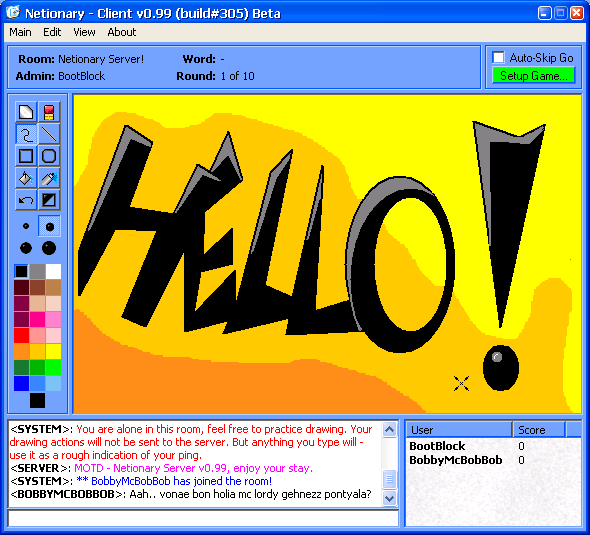This screenshot has width=590, height=535.
Task: Click the undo arrow tool
Action: (x=26, y=200)
